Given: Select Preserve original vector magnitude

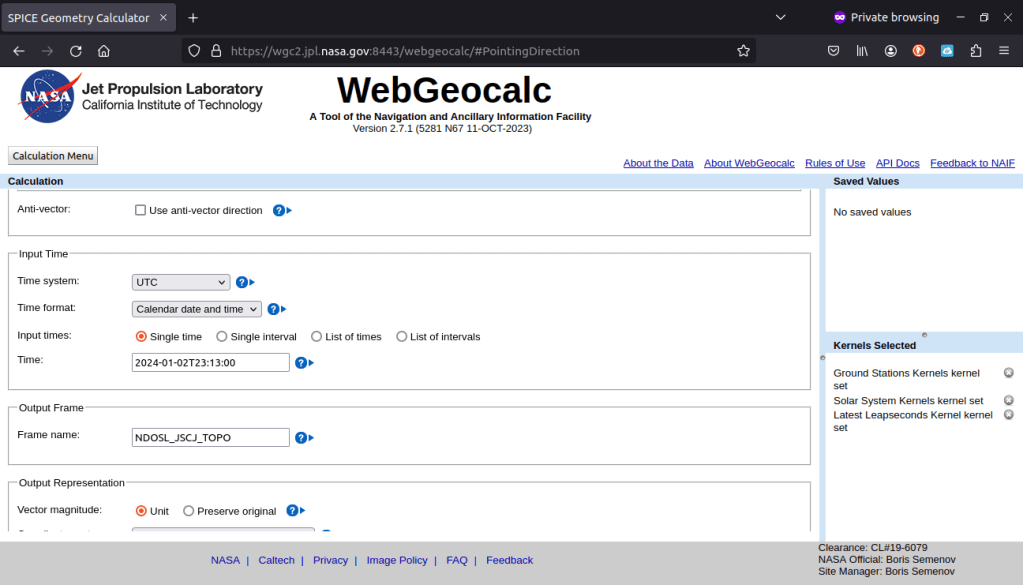Looking at the screenshot, I should tap(189, 511).
